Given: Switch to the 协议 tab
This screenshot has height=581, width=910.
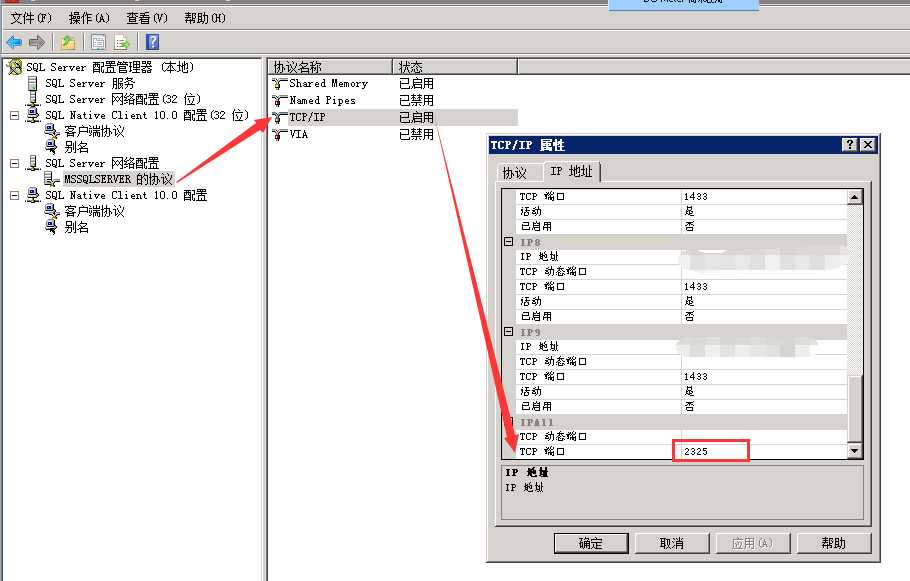Looking at the screenshot, I should 514,173.
